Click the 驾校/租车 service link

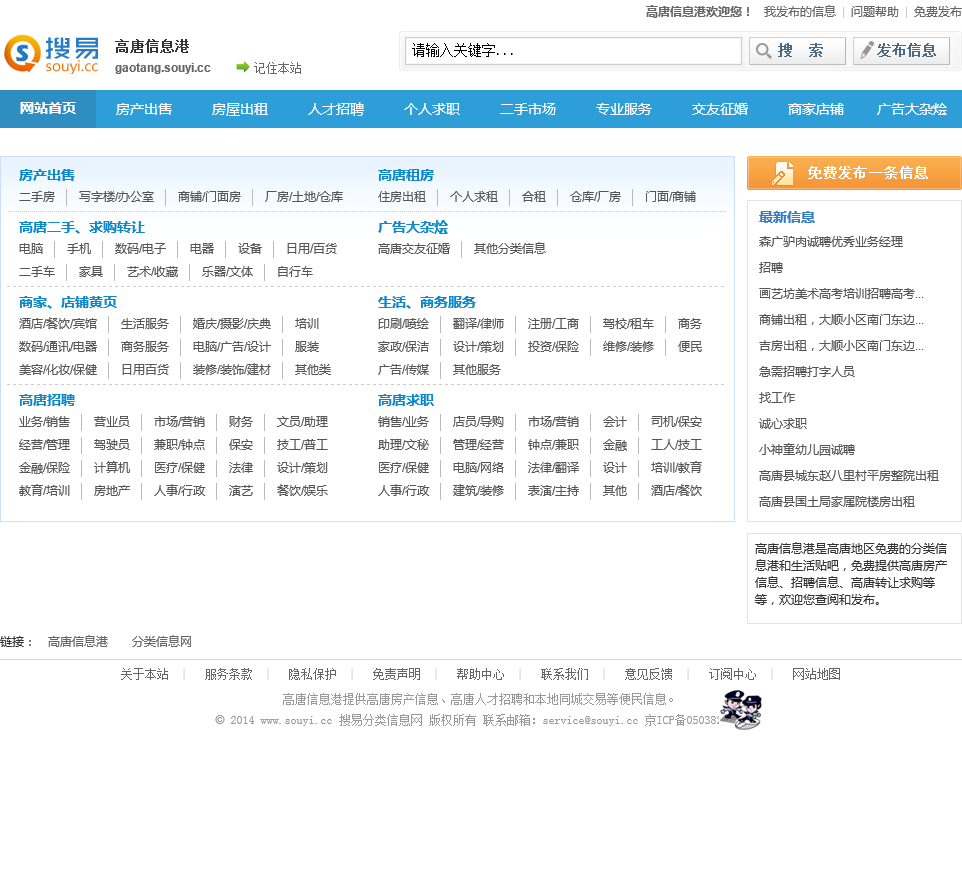click(x=628, y=324)
